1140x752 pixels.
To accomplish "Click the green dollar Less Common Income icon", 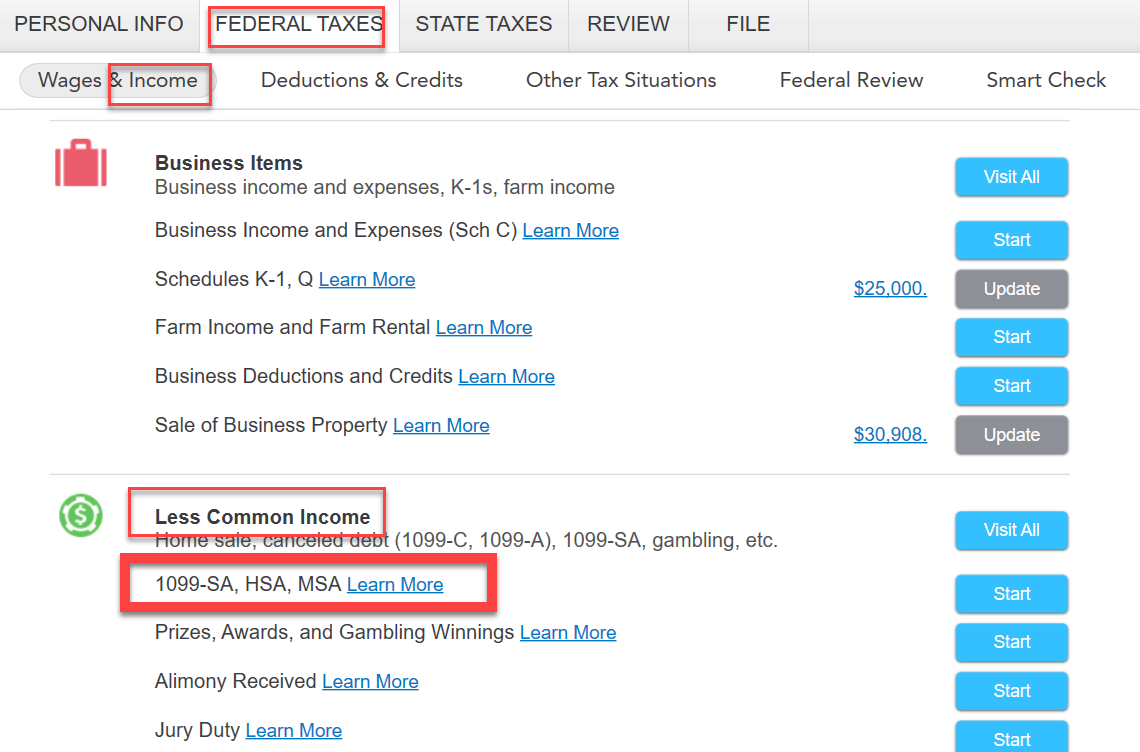I will 81,515.
